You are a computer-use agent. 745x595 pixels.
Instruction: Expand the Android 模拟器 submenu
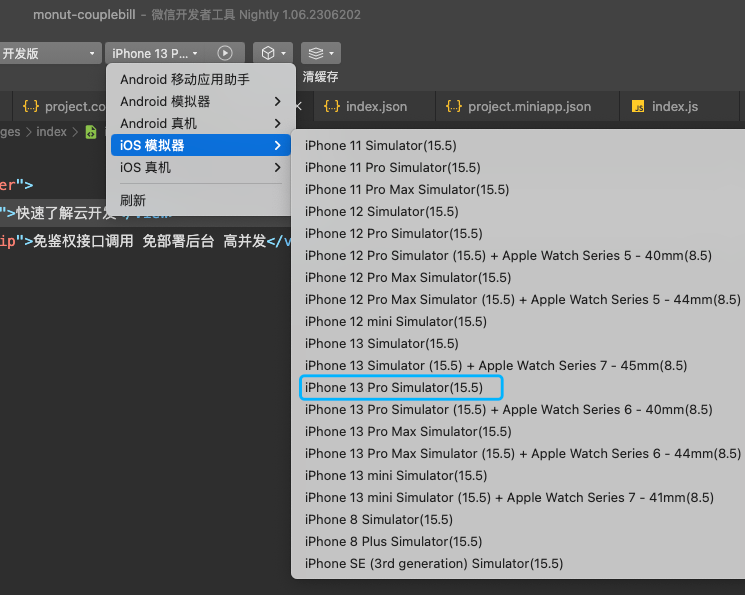coord(200,101)
